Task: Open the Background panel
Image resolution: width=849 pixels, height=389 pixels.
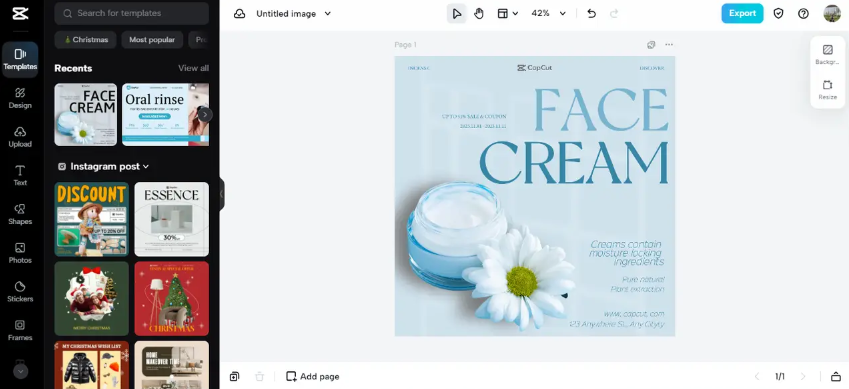Action: [827, 55]
